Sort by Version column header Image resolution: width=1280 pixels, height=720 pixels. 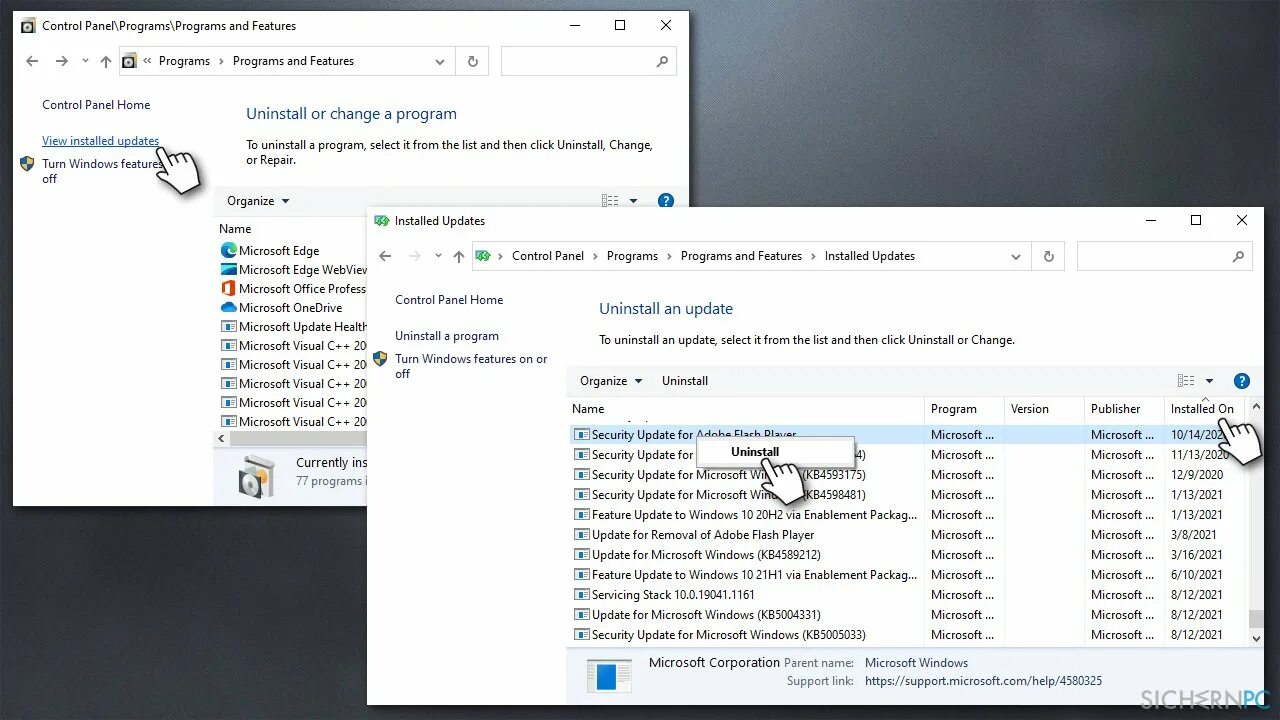(1030, 409)
